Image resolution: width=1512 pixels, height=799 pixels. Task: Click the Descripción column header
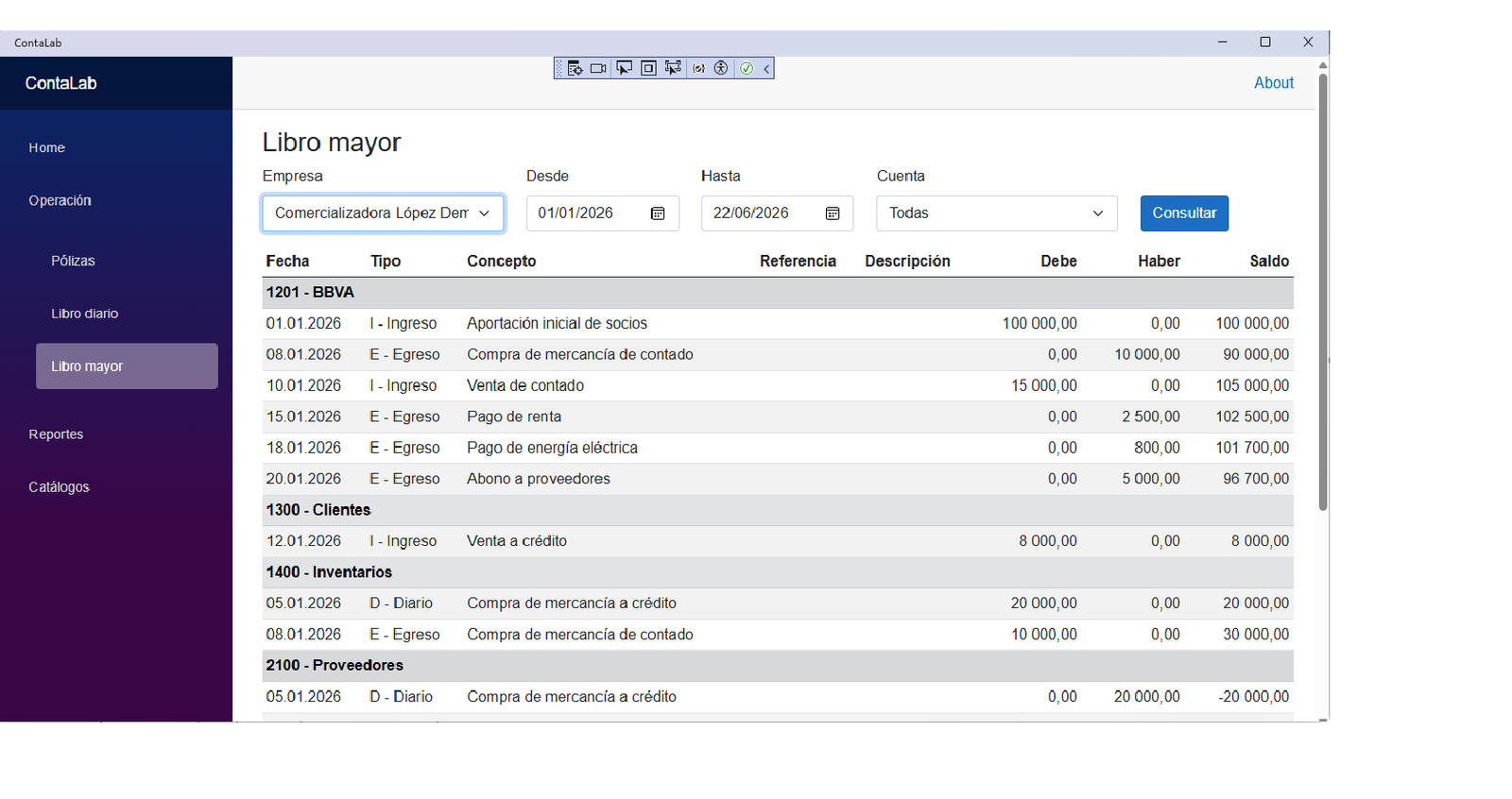click(x=907, y=262)
